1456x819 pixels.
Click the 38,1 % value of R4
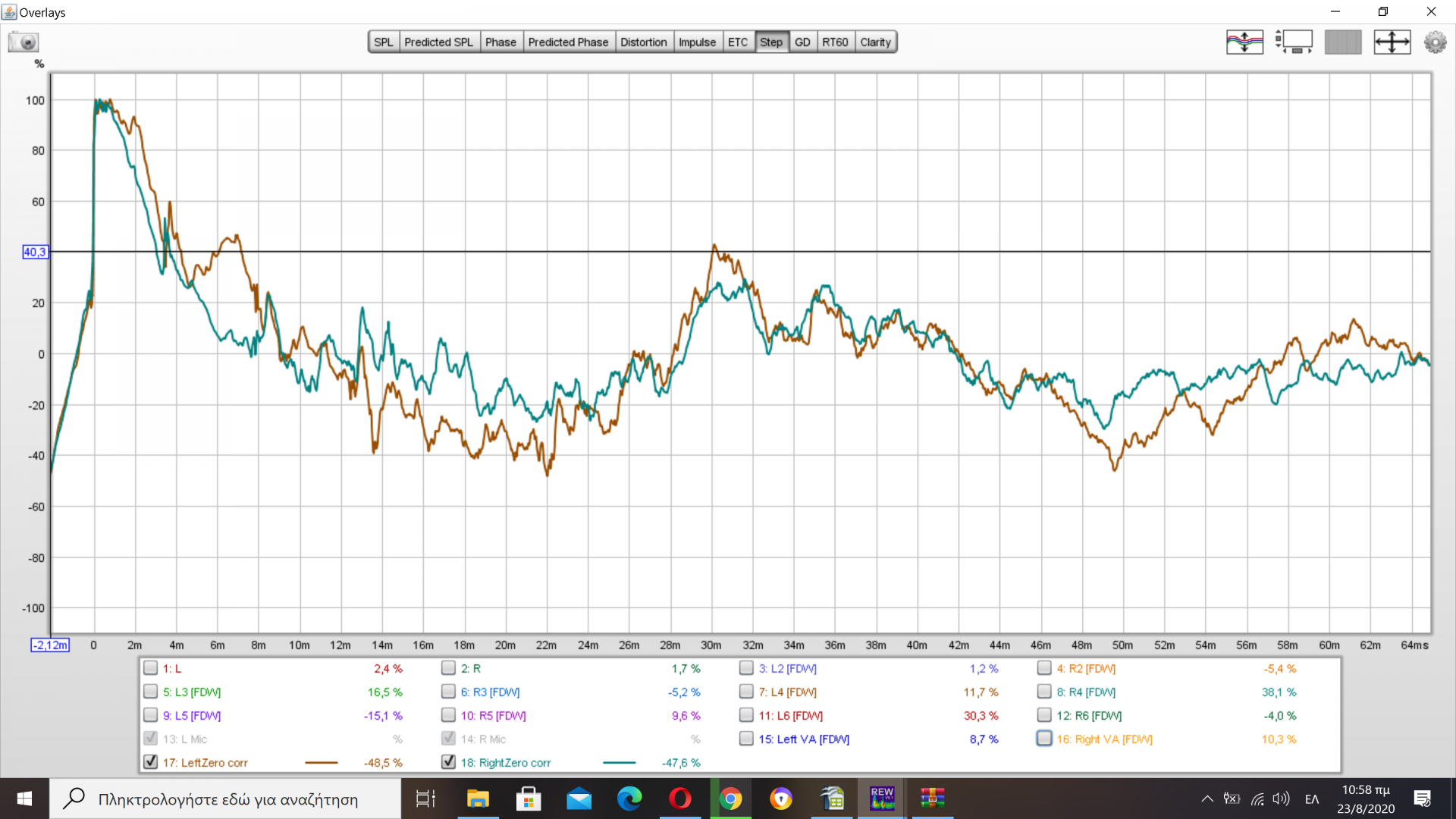pos(1279,692)
